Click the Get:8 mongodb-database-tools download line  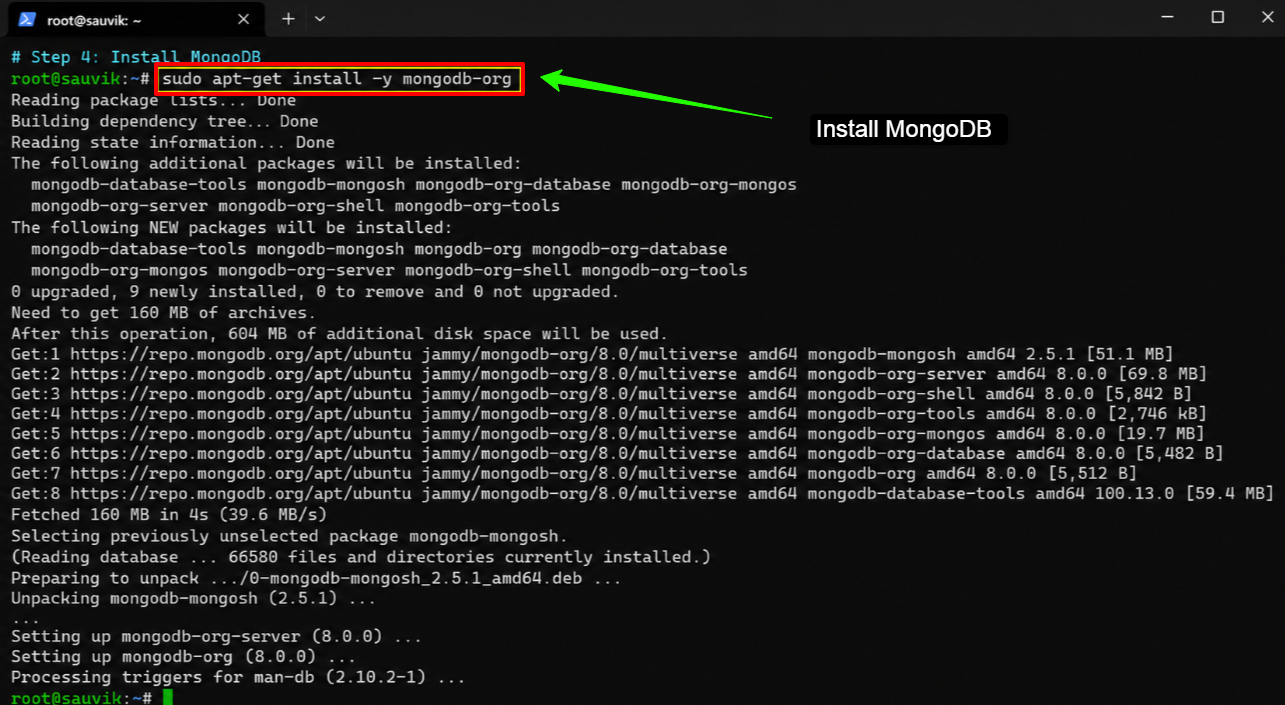tap(642, 493)
